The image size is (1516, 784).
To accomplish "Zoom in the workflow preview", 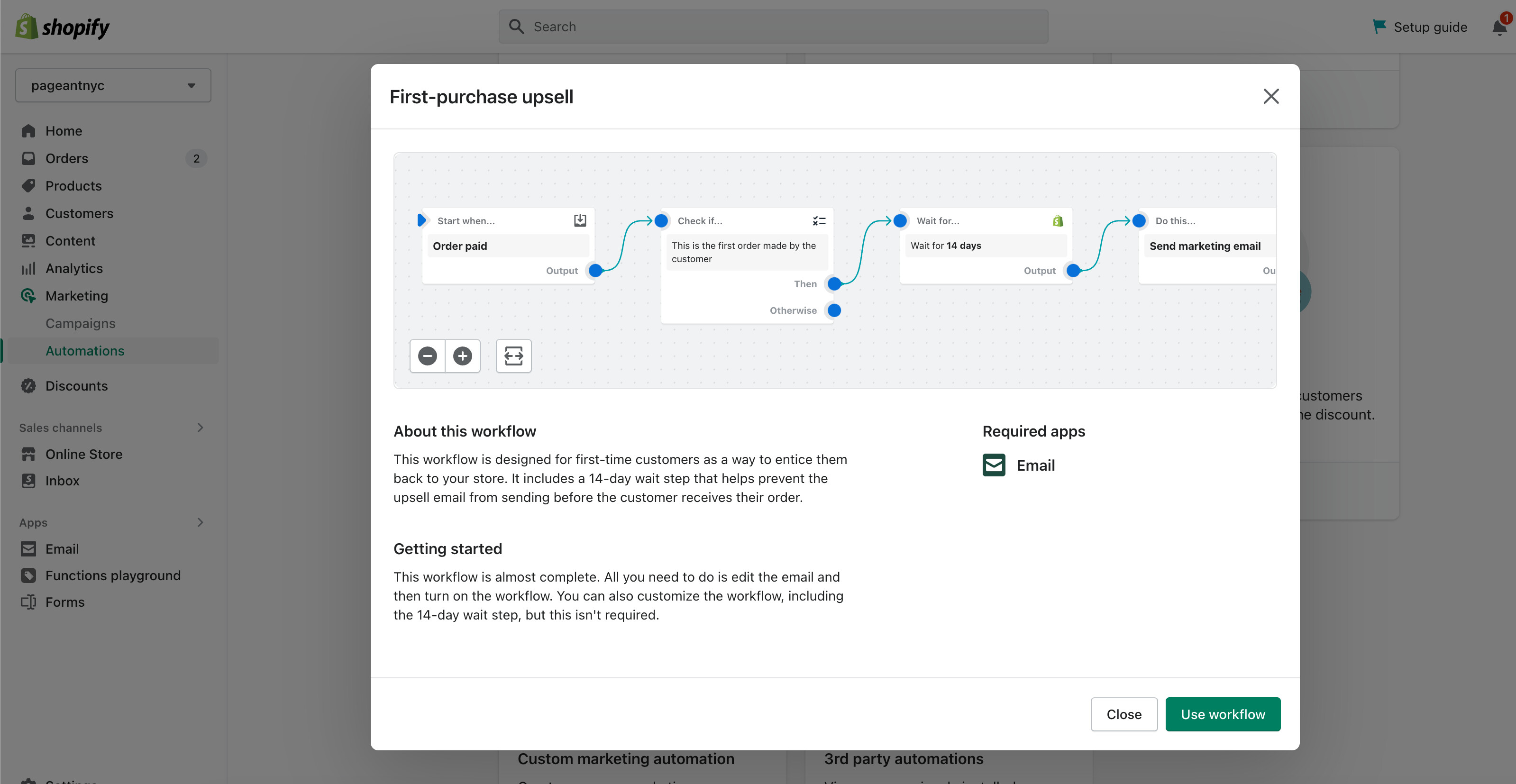I will 463,356.
